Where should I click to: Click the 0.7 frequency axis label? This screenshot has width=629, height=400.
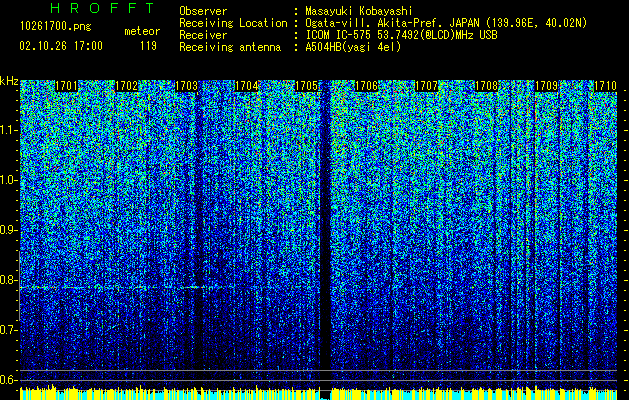(9, 330)
